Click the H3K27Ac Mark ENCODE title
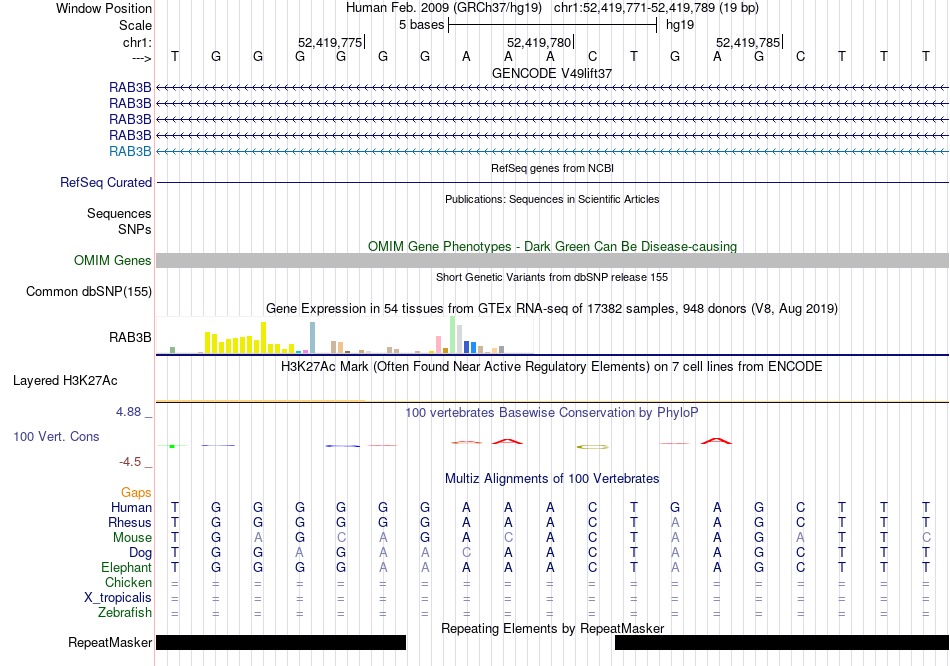Viewport: 950px width, 666px height. coord(552,367)
